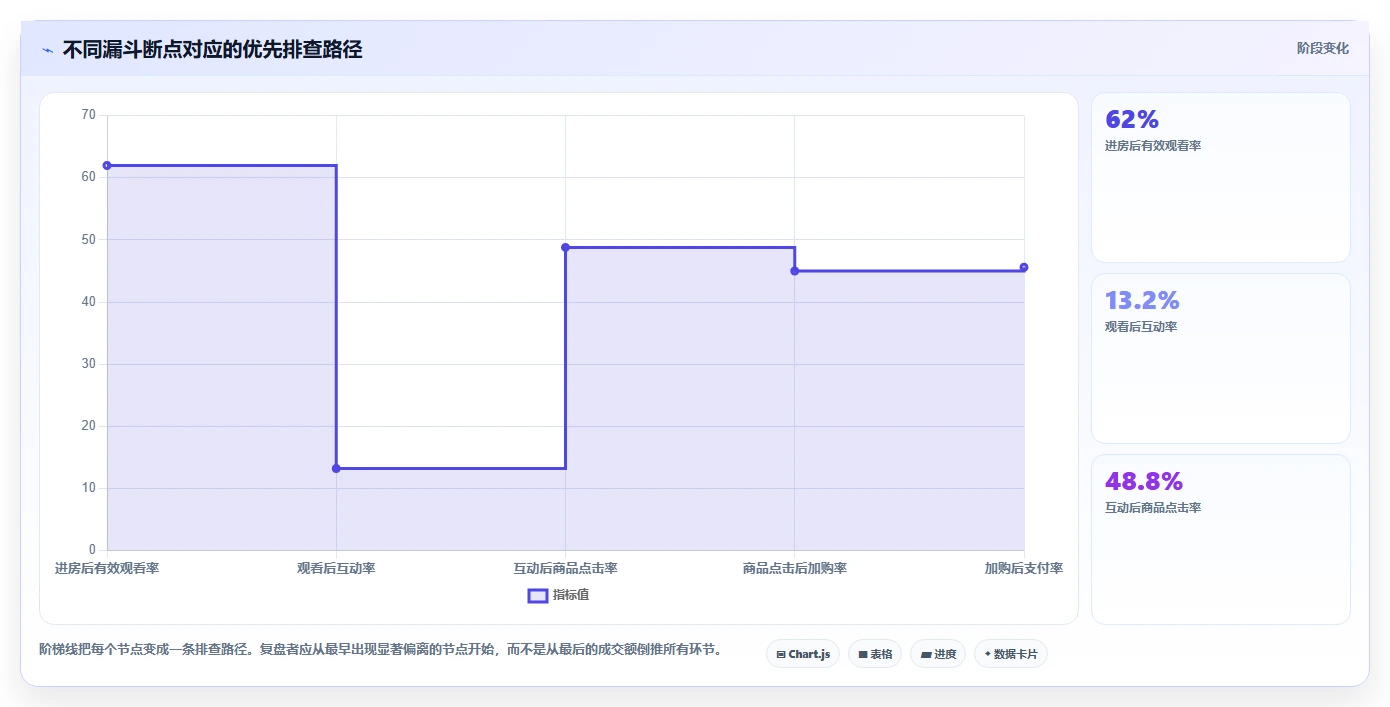Click the x-axis label 商品点击后加购率
The width and height of the screenshot is (1390, 707).
point(795,568)
